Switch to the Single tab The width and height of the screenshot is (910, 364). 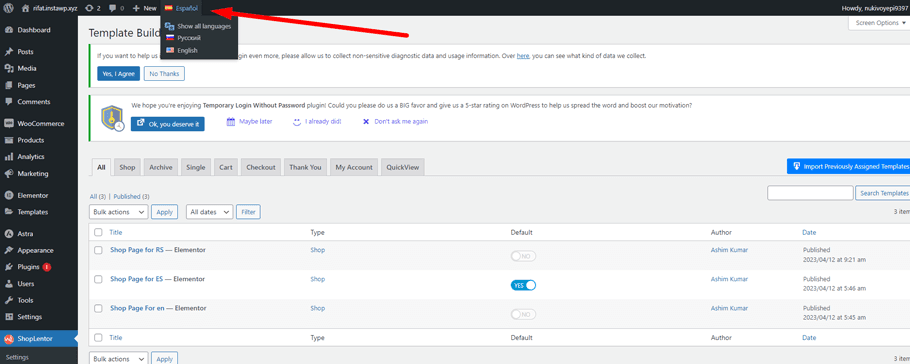coord(196,167)
